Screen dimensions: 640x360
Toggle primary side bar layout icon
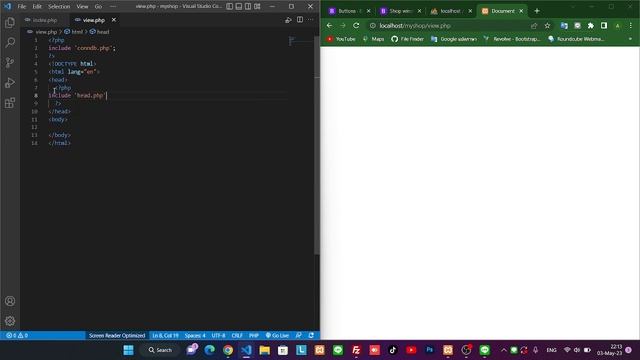[230, 7]
